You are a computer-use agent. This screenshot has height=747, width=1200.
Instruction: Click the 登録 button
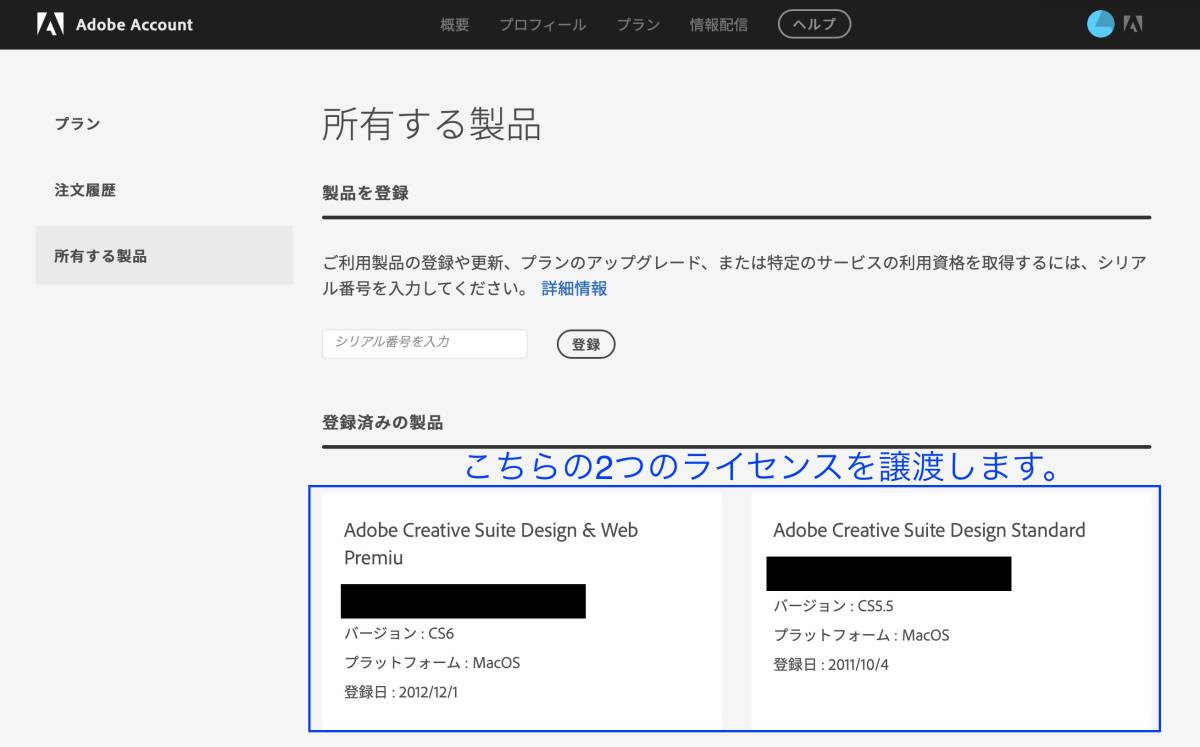(586, 344)
